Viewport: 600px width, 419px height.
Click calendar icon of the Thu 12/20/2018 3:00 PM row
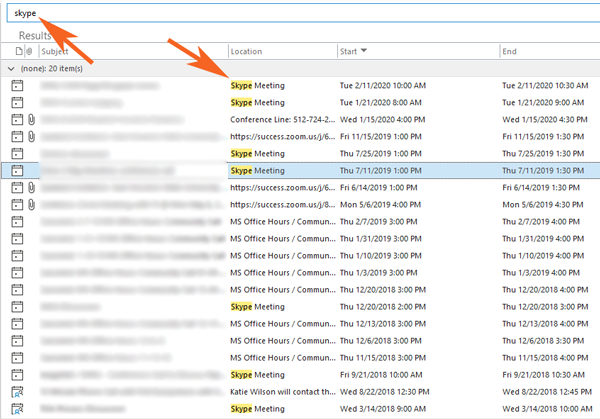tap(17, 290)
